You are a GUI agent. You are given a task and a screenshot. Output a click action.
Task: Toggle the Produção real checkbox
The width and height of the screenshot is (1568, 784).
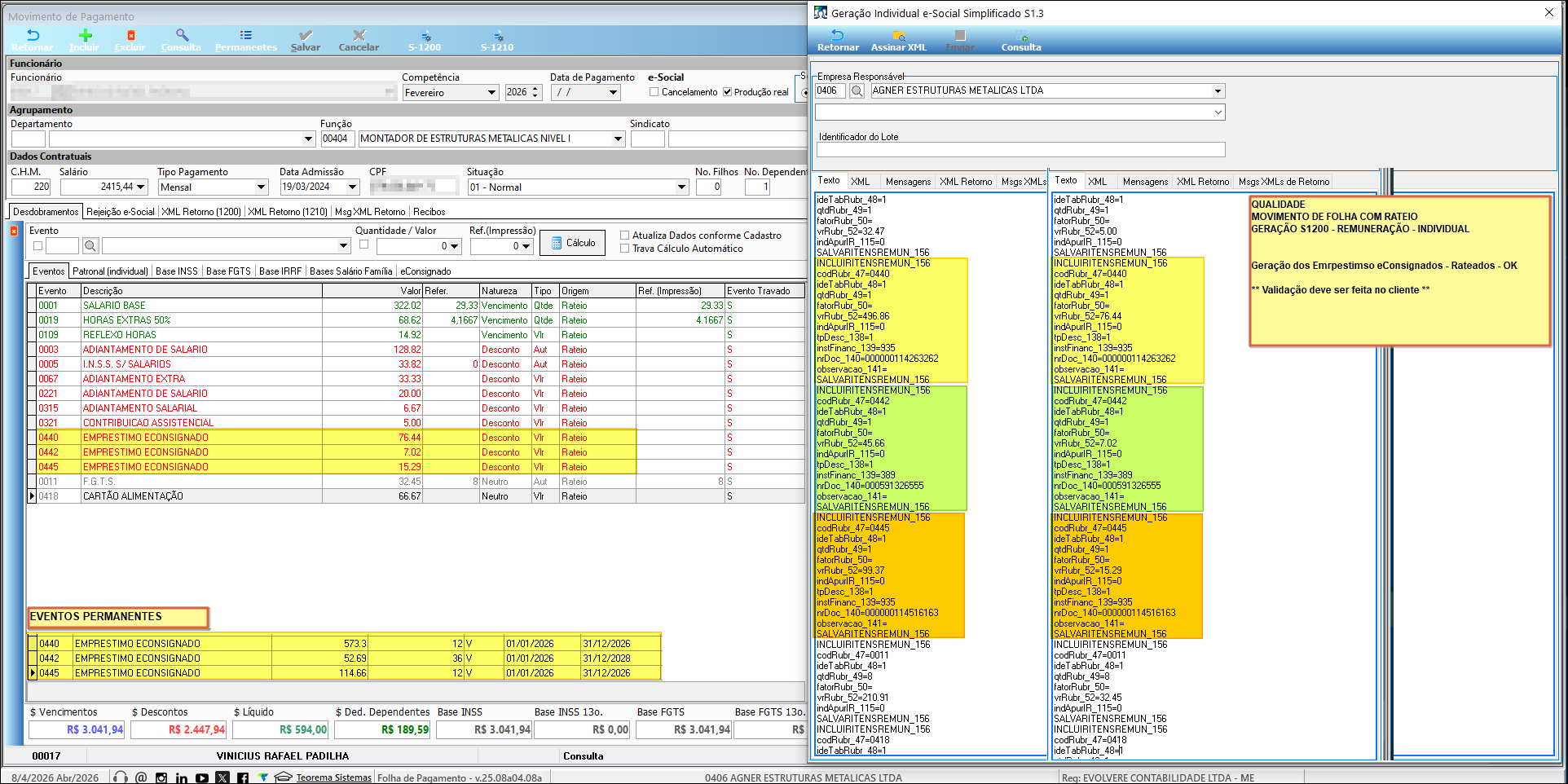click(x=727, y=92)
